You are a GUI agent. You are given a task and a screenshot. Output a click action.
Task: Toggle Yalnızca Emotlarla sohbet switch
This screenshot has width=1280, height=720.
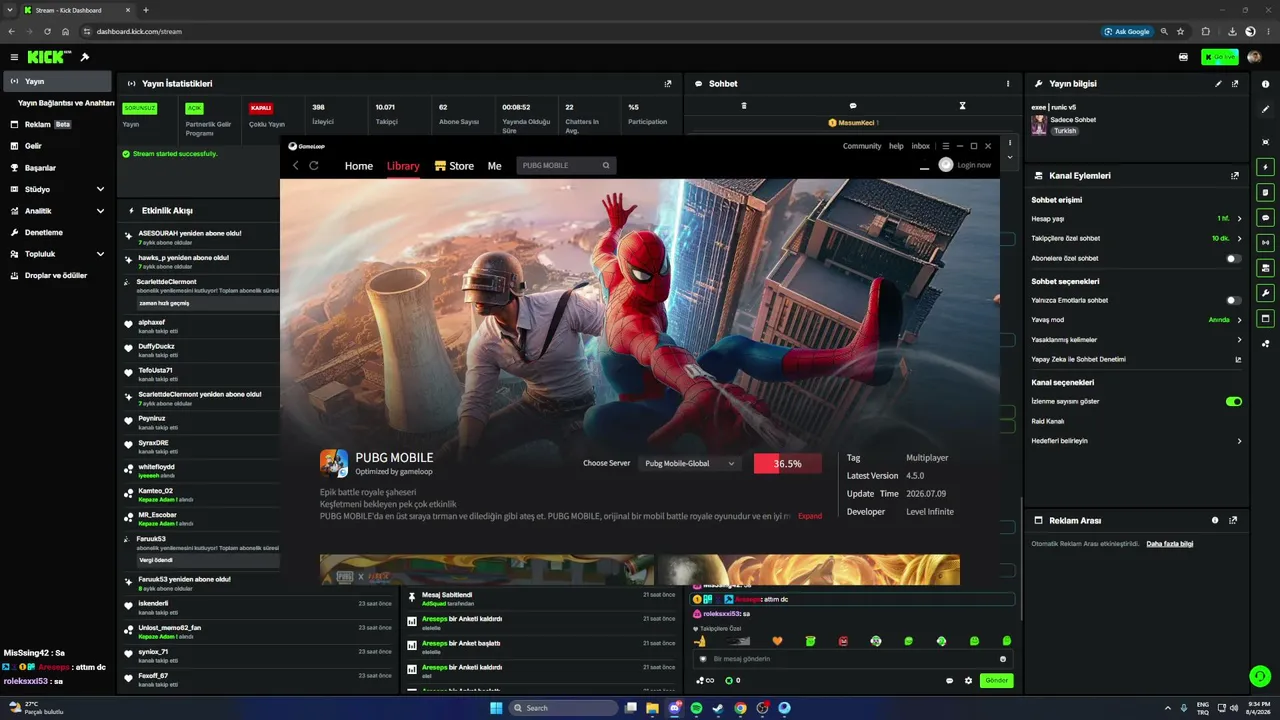click(x=1234, y=300)
